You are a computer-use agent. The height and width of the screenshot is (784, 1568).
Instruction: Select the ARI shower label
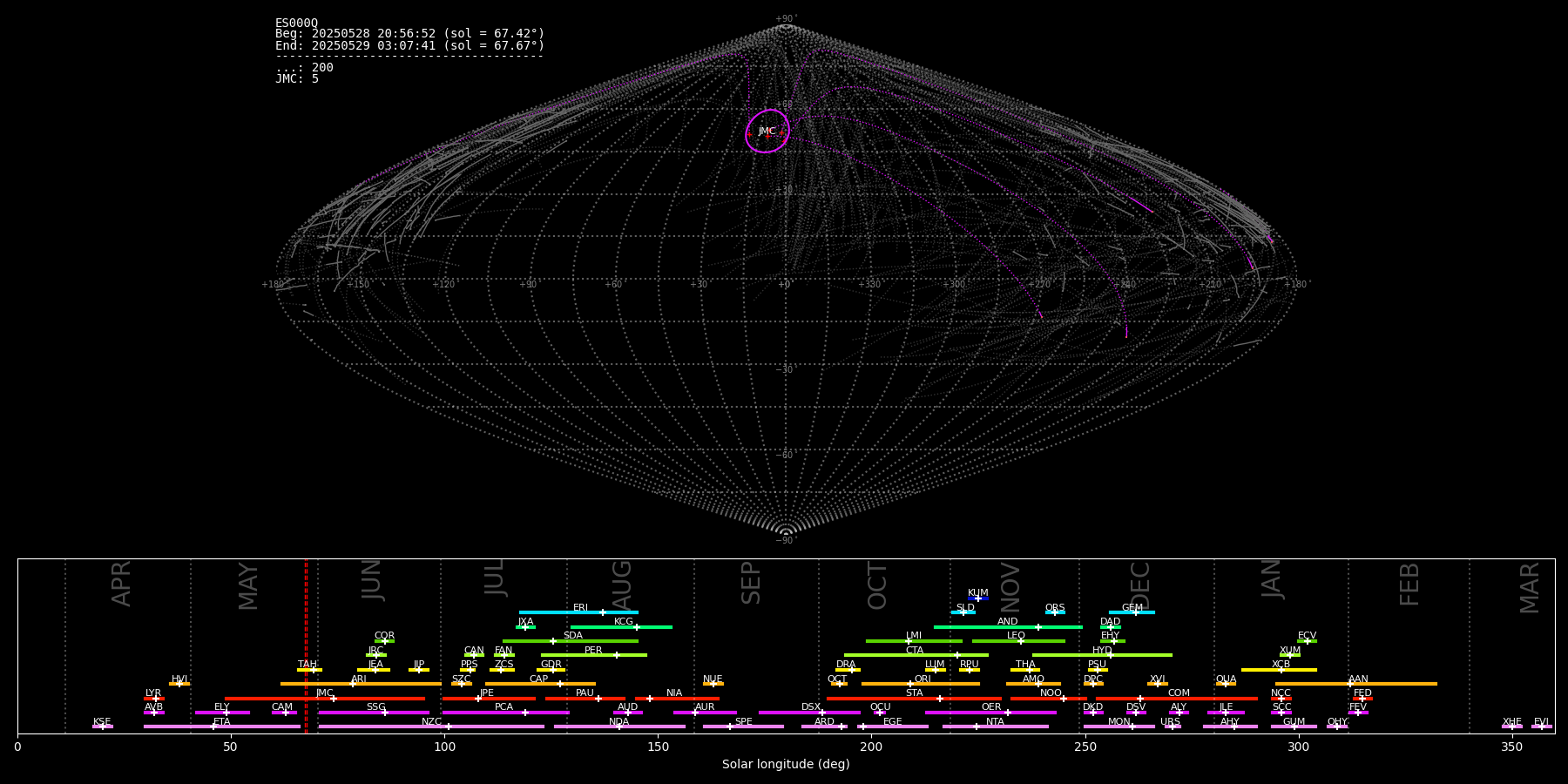click(x=359, y=679)
